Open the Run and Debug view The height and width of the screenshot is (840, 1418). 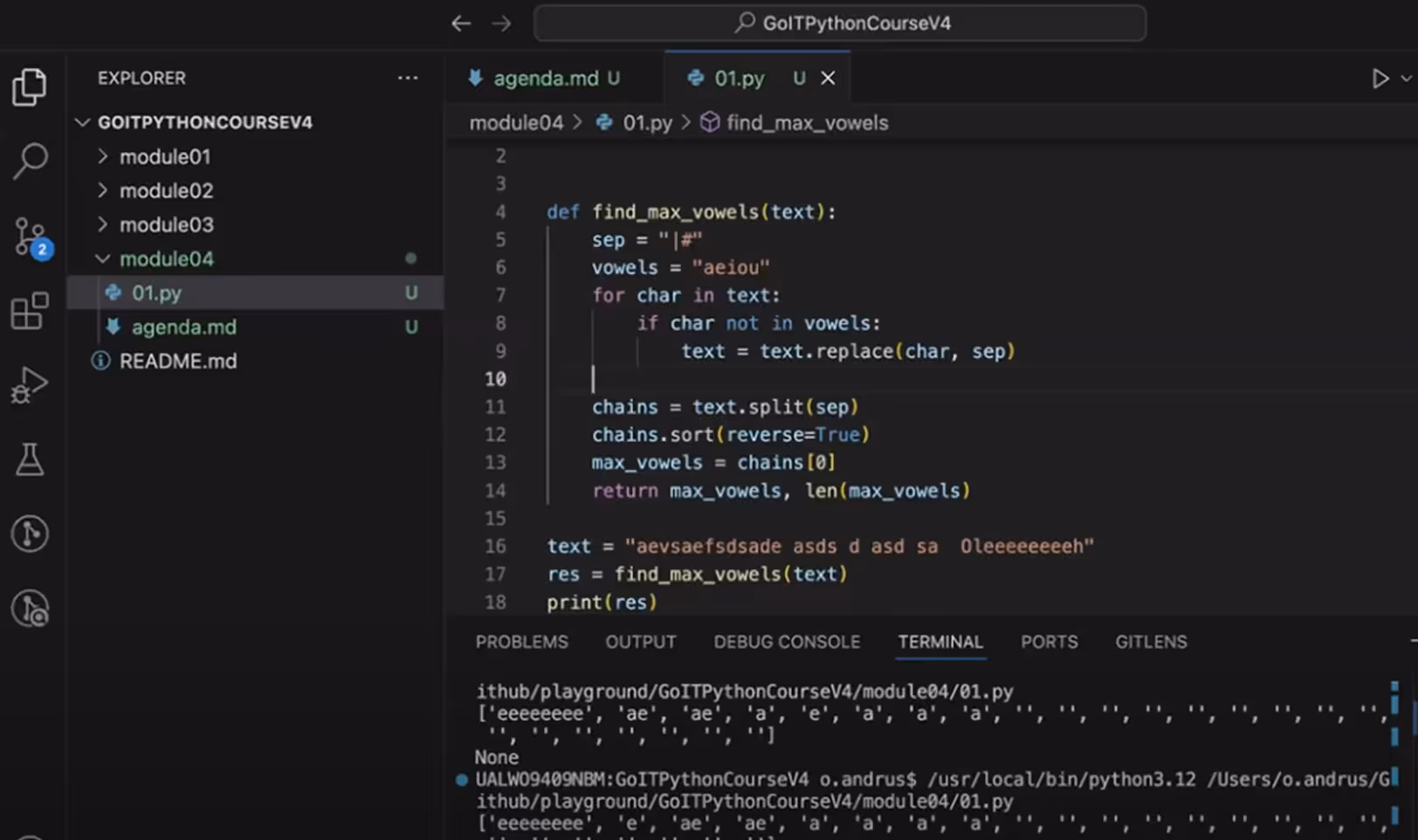click(30, 385)
